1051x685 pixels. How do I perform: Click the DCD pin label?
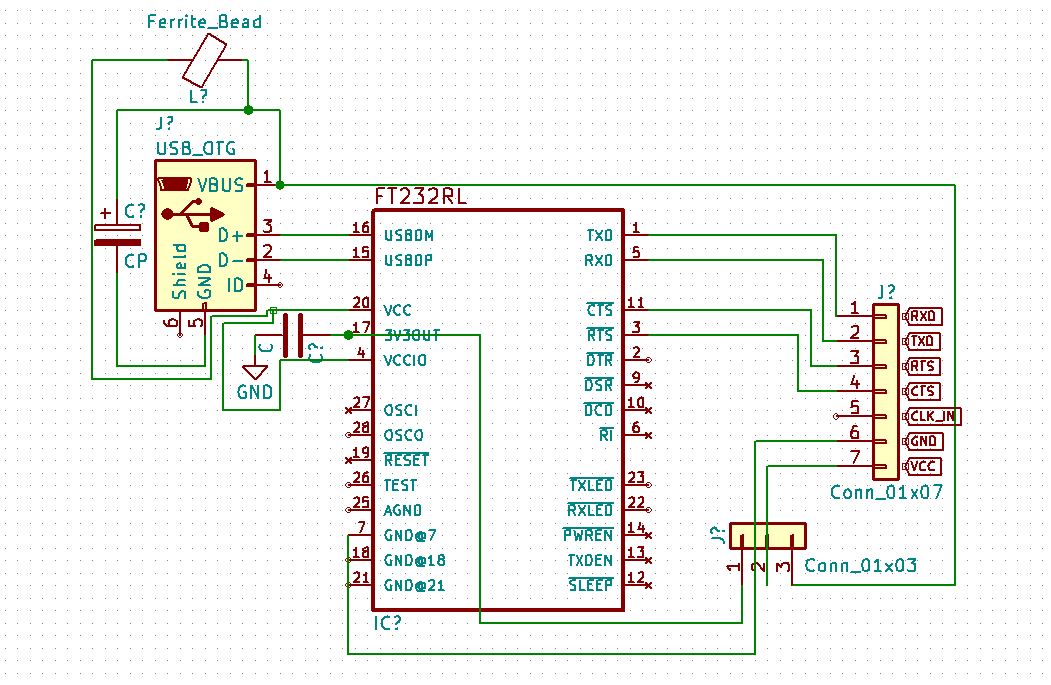pos(599,410)
